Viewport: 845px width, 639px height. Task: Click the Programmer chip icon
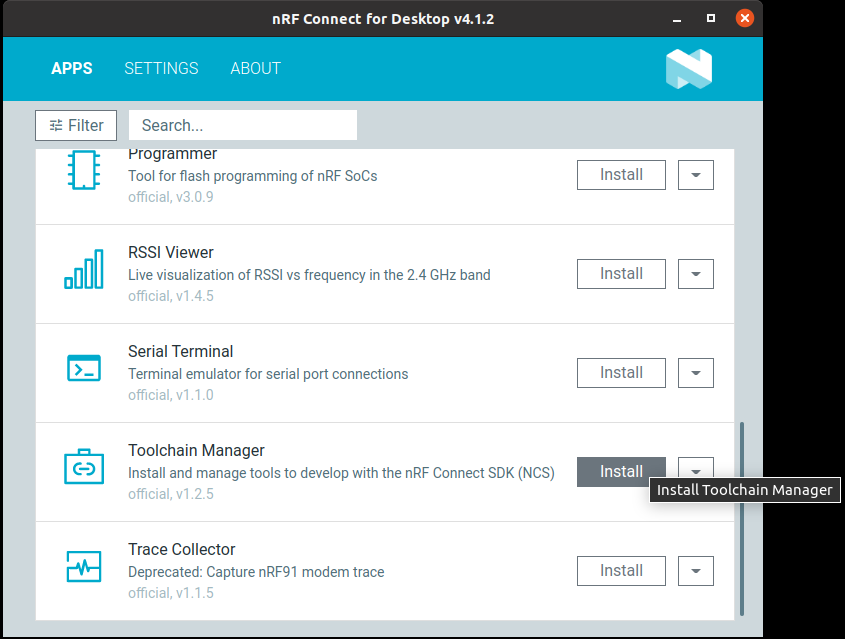pyautogui.click(x=84, y=170)
